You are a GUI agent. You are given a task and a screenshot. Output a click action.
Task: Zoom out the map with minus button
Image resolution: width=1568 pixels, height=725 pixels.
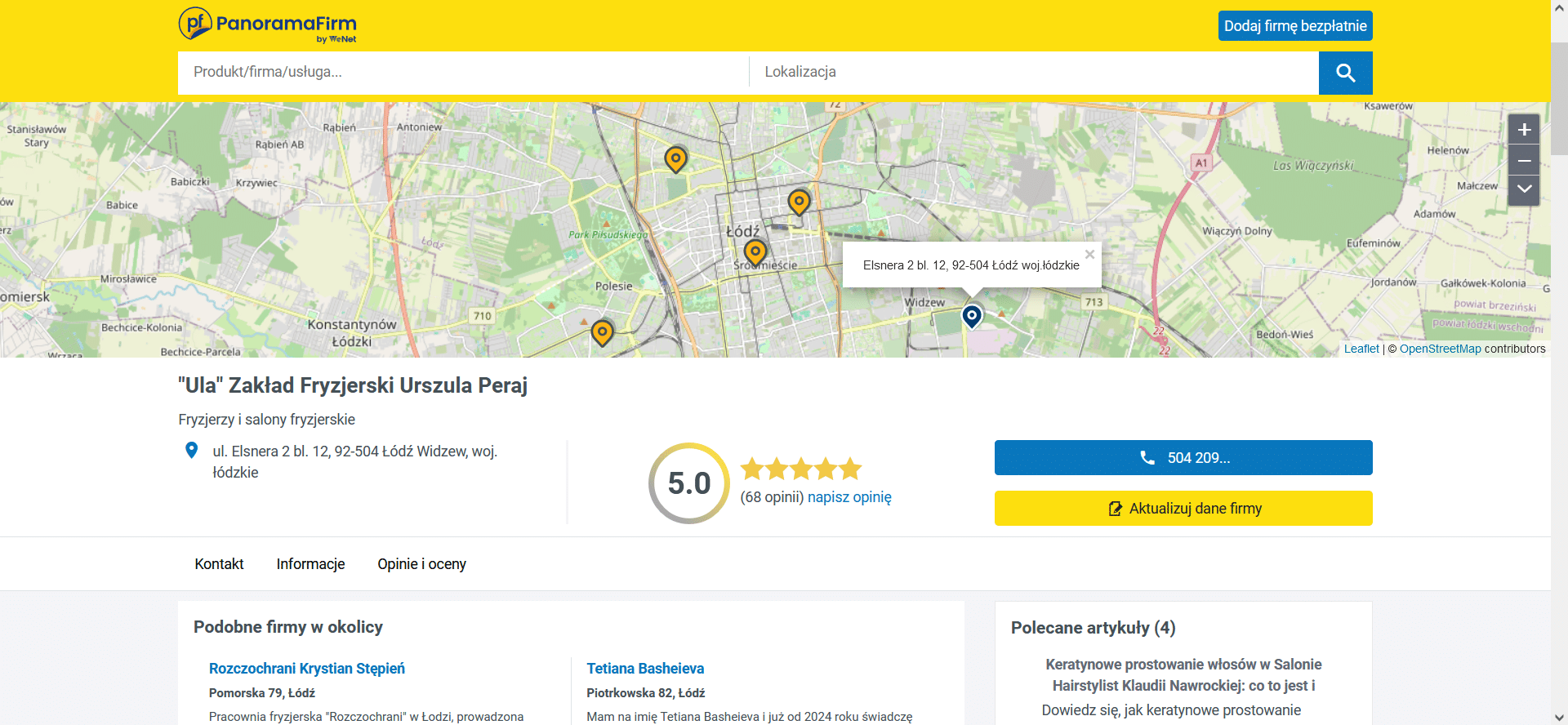click(1523, 160)
